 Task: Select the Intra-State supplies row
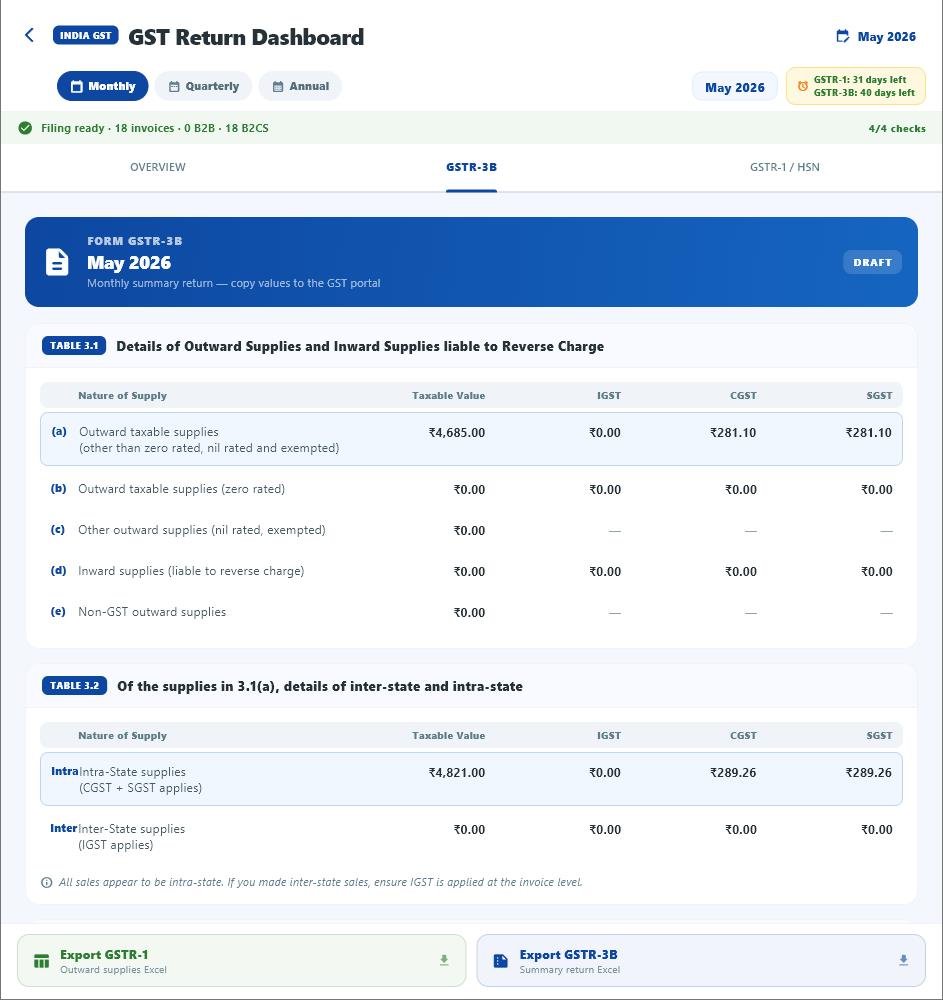[471, 779]
